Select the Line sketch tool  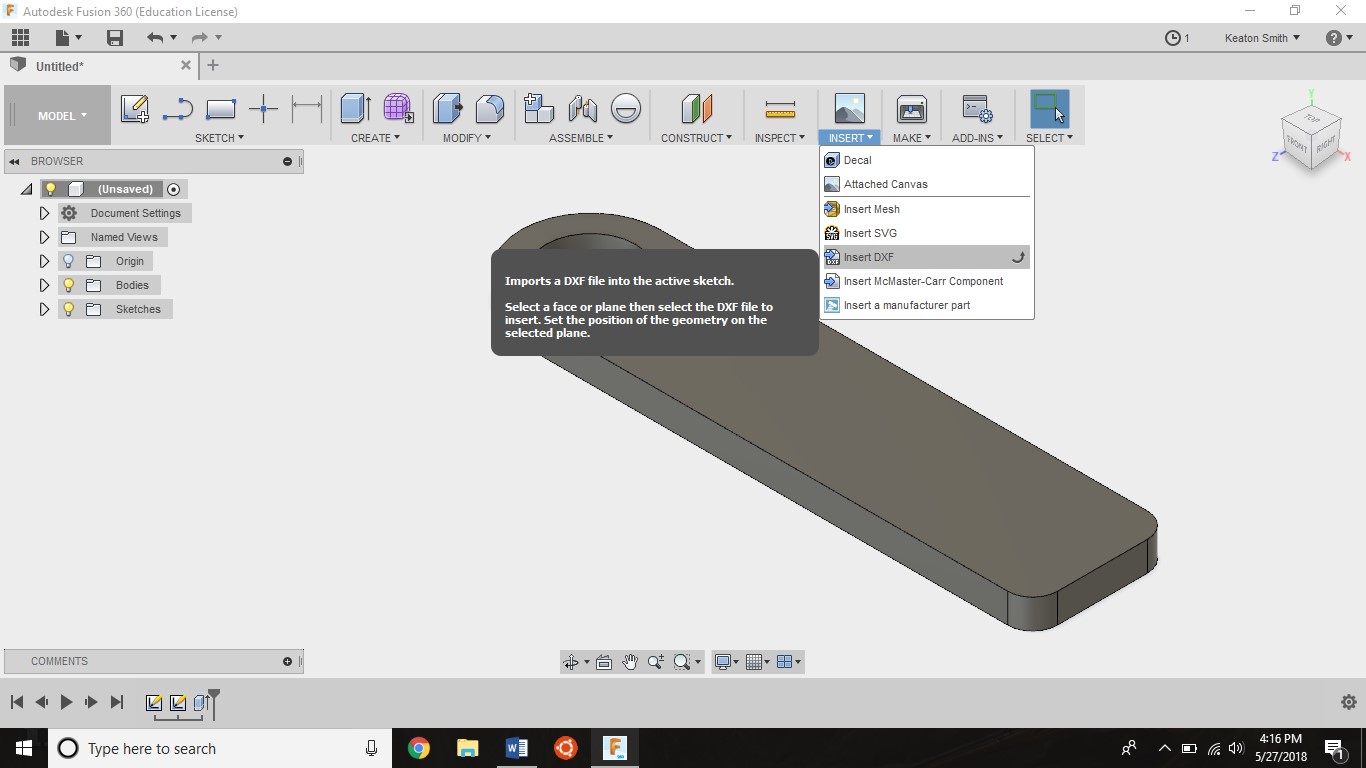(177, 108)
